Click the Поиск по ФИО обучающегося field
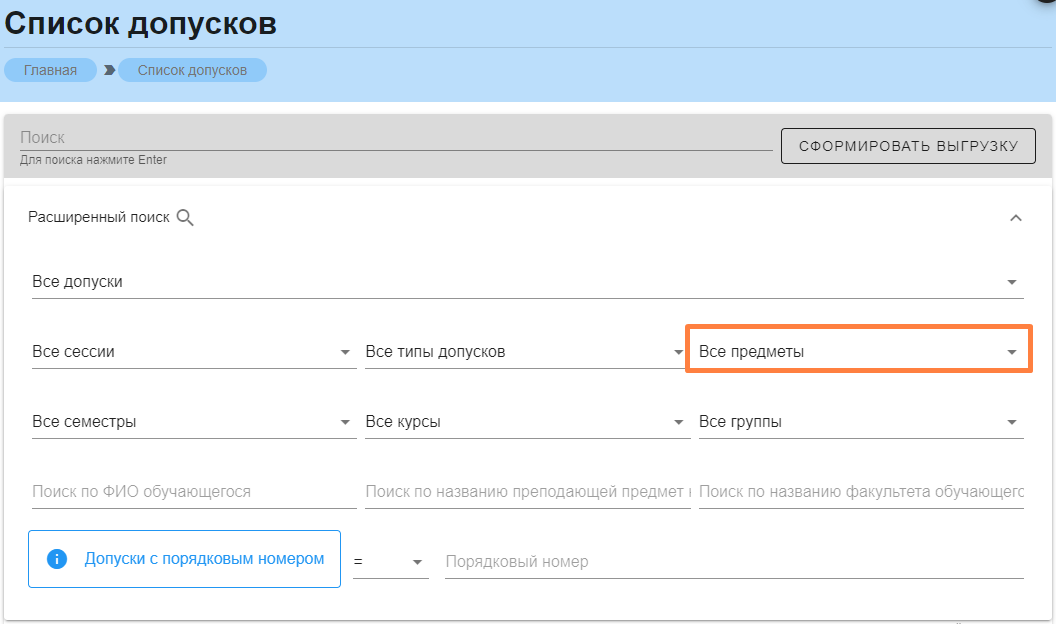Screen dimensions: 1056x624 pyautogui.click(x=193, y=492)
